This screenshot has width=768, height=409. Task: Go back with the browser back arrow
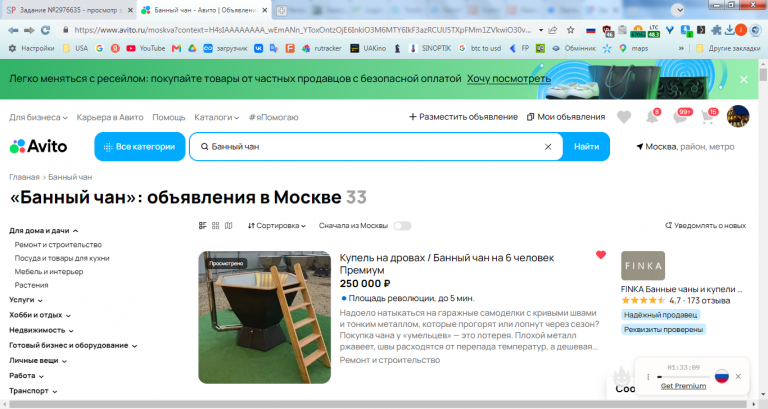click(x=13, y=30)
